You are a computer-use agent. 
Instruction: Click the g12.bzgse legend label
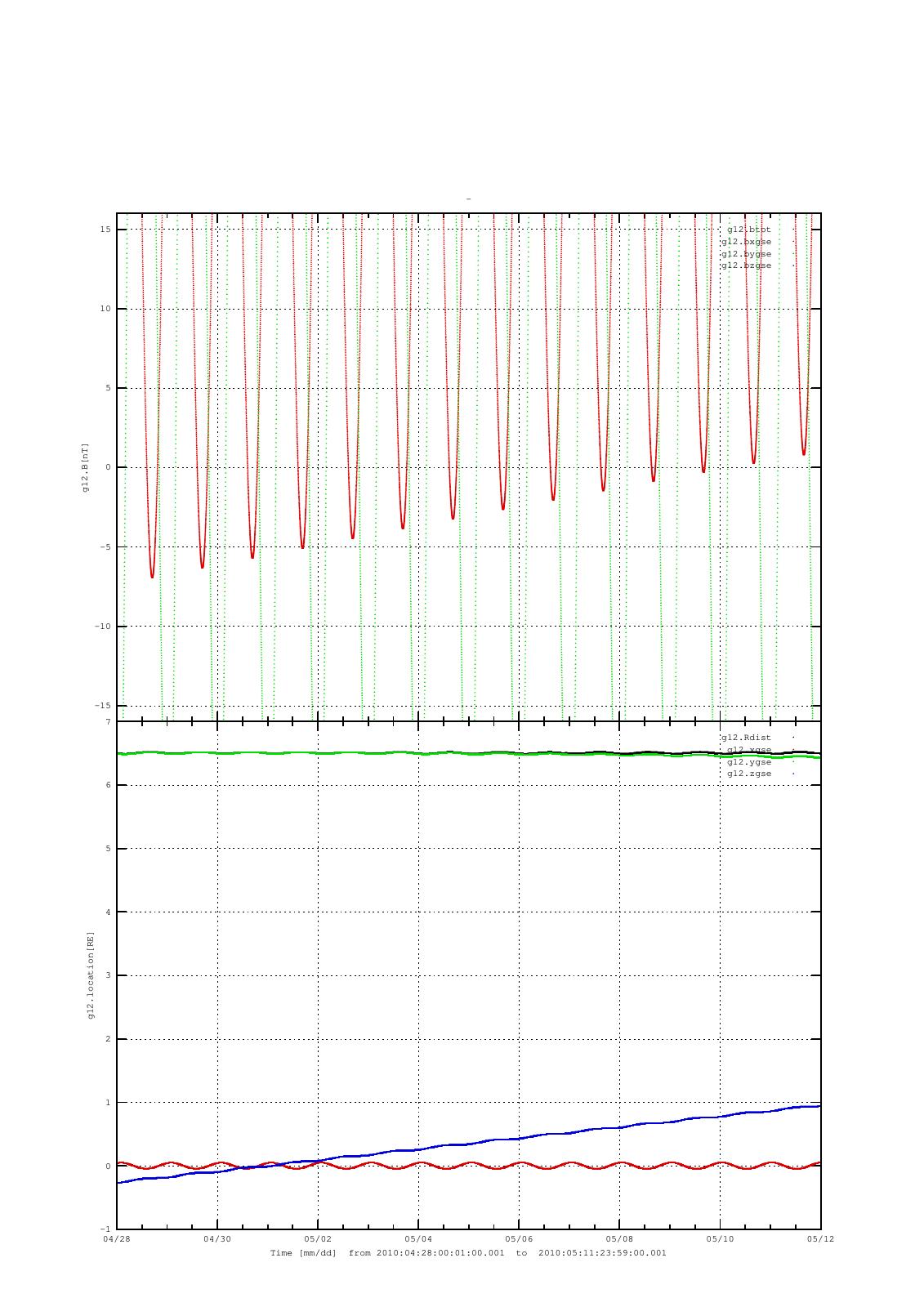(746, 265)
